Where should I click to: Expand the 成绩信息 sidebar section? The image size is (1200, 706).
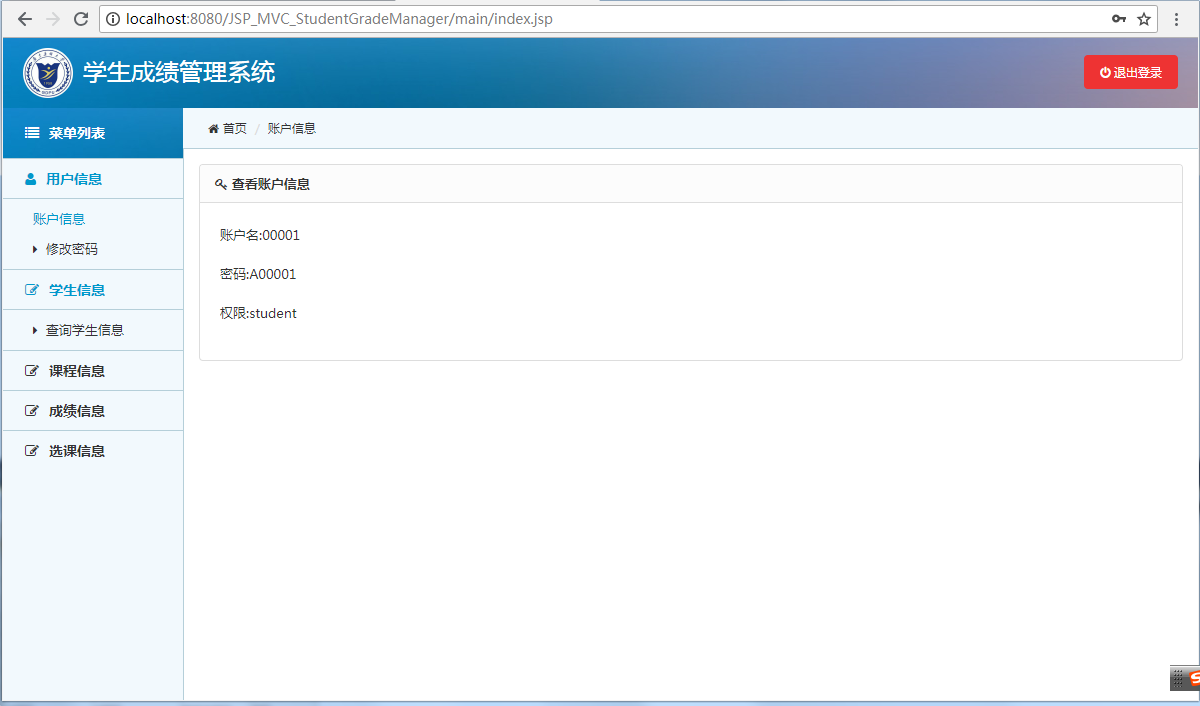[x=76, y=411]
